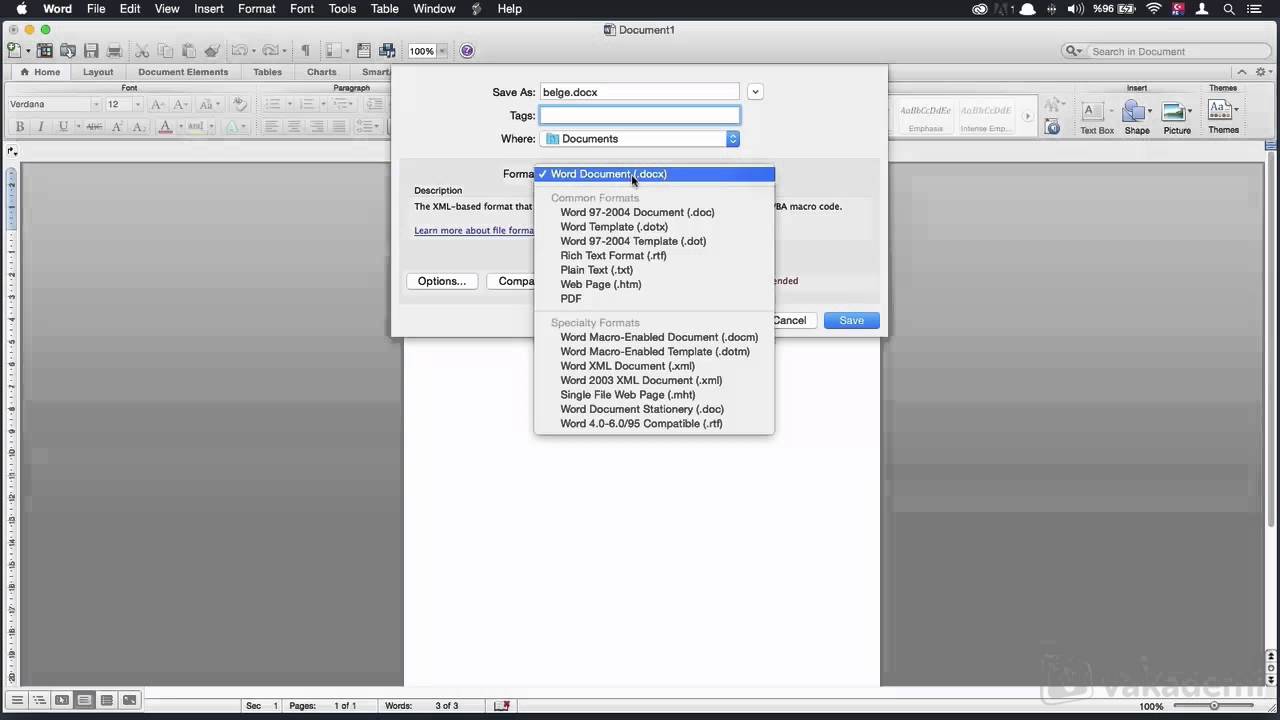
Task: Switch to Print Layout view in status bar
Action: 84,701
